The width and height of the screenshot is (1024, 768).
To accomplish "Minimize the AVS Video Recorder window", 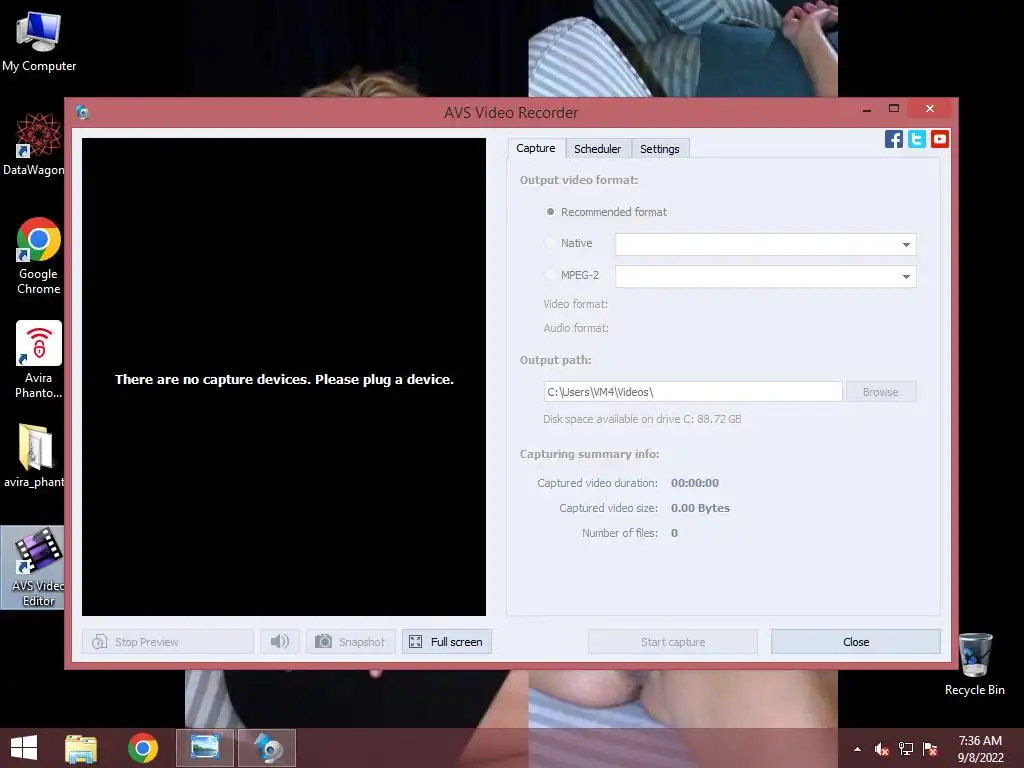I will 867,108.
